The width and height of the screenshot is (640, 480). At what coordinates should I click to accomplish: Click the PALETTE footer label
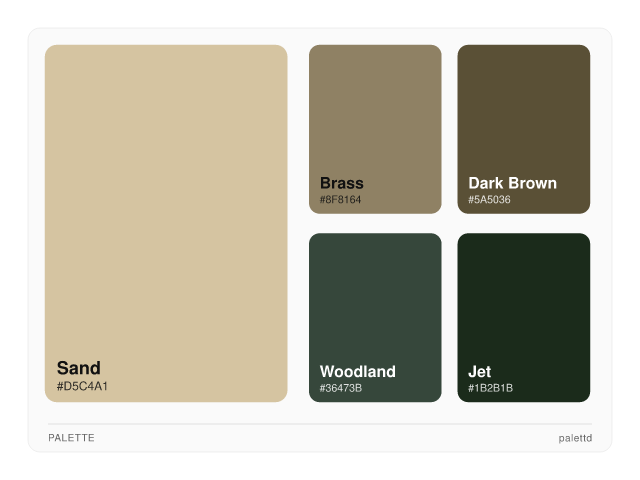[x=71, y=438]
